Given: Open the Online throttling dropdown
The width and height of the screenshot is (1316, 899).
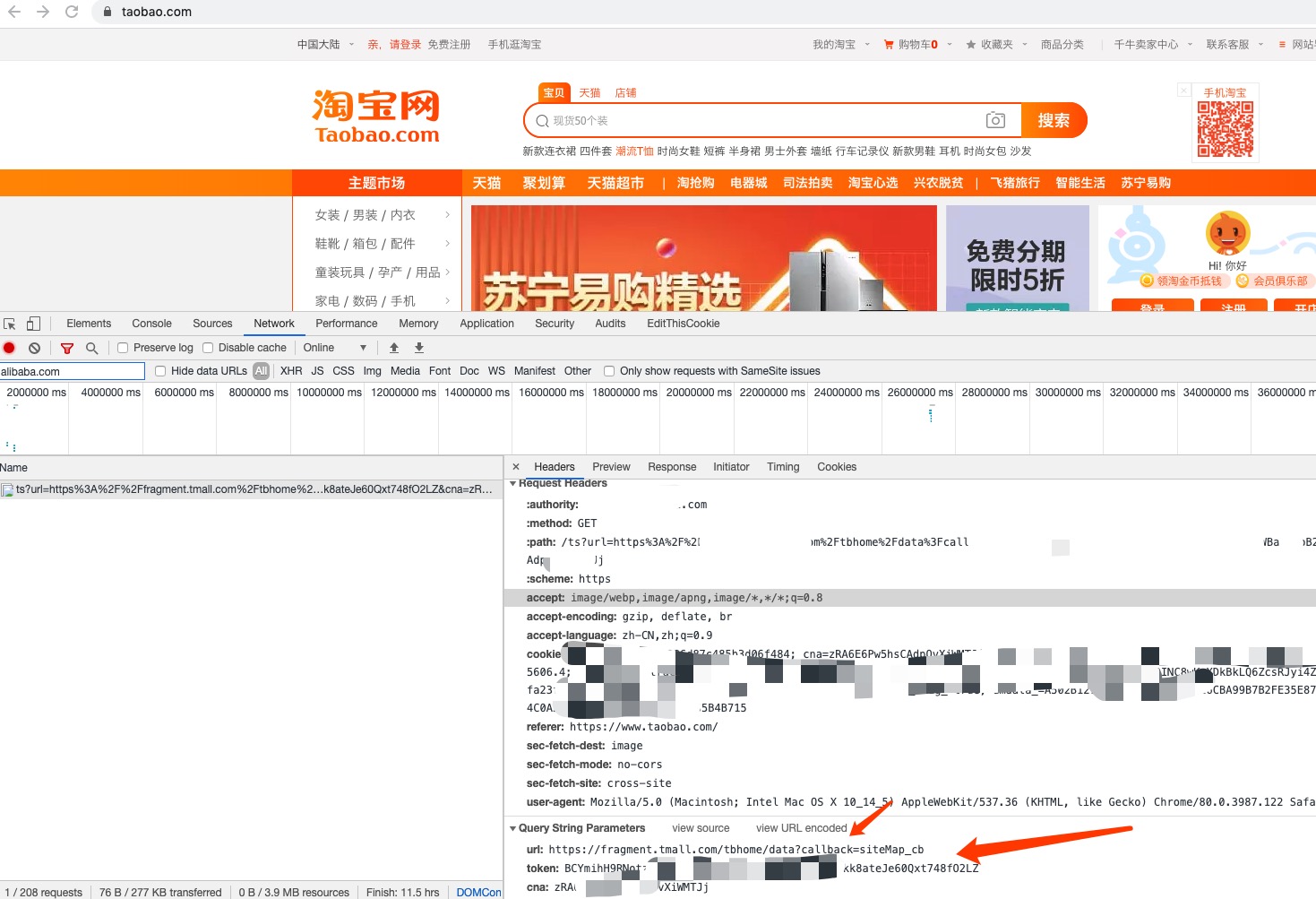Looking at the screenshot, I should (x=335, y=348).
